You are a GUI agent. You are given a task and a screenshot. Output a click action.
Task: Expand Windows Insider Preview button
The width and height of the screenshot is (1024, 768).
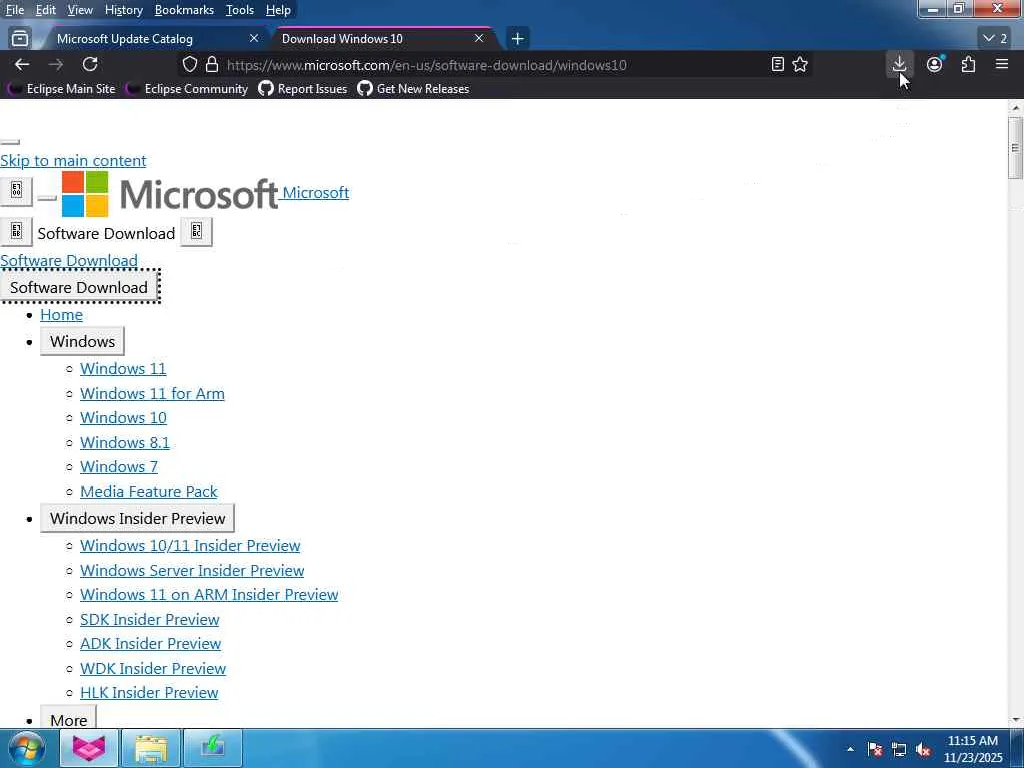point(137,519)
